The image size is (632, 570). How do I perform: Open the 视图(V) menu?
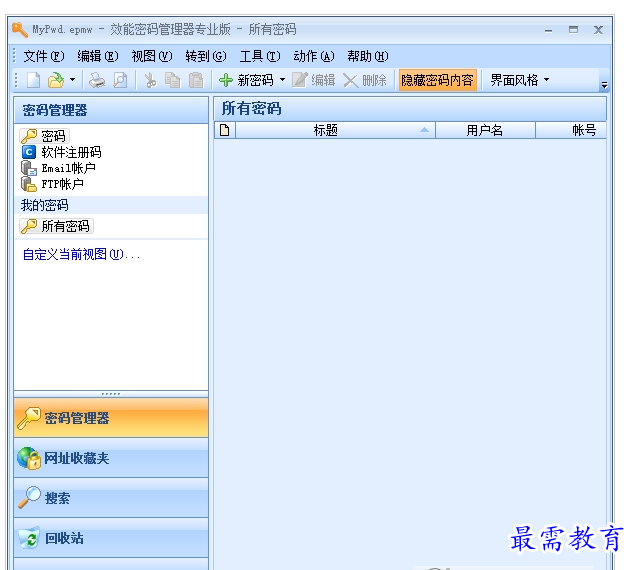tap(152, 56)
